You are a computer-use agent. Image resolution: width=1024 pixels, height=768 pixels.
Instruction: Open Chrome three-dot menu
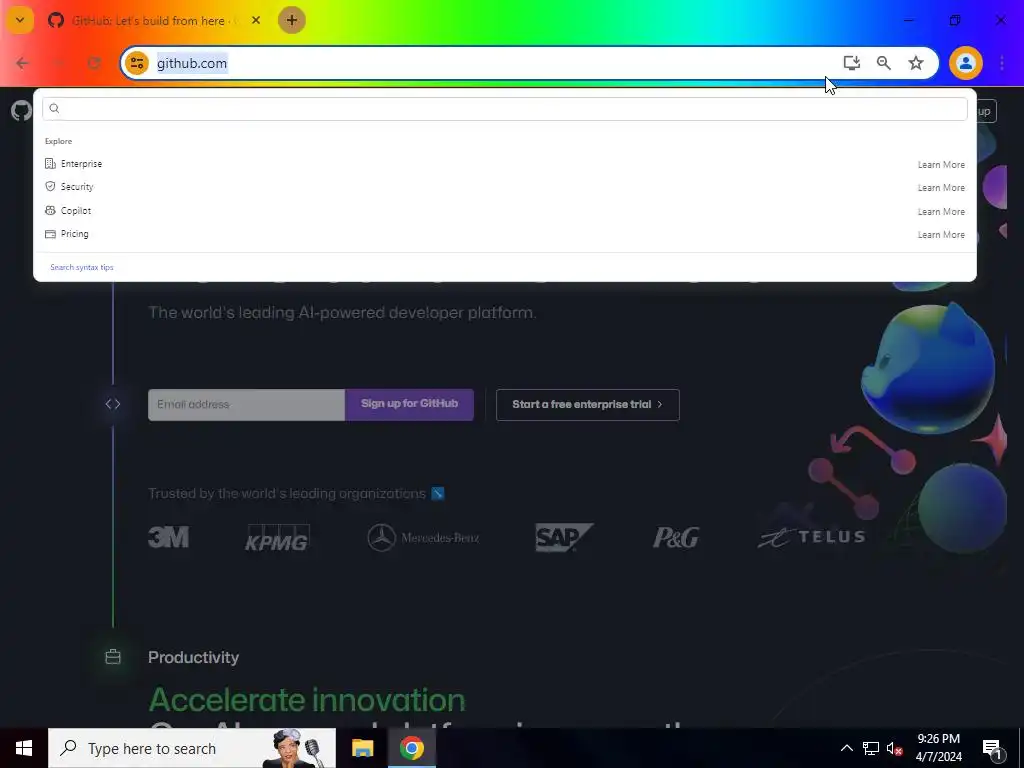click(x=1002, y=63)
